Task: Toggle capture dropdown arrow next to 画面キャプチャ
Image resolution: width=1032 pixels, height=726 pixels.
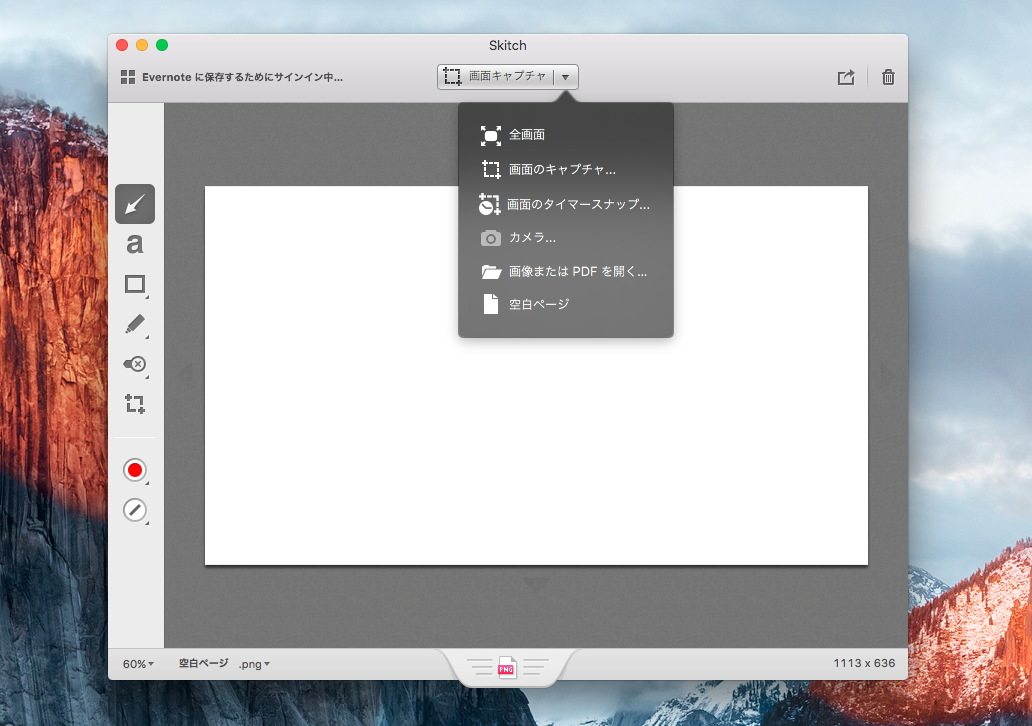Action: (x=565, y=77)
